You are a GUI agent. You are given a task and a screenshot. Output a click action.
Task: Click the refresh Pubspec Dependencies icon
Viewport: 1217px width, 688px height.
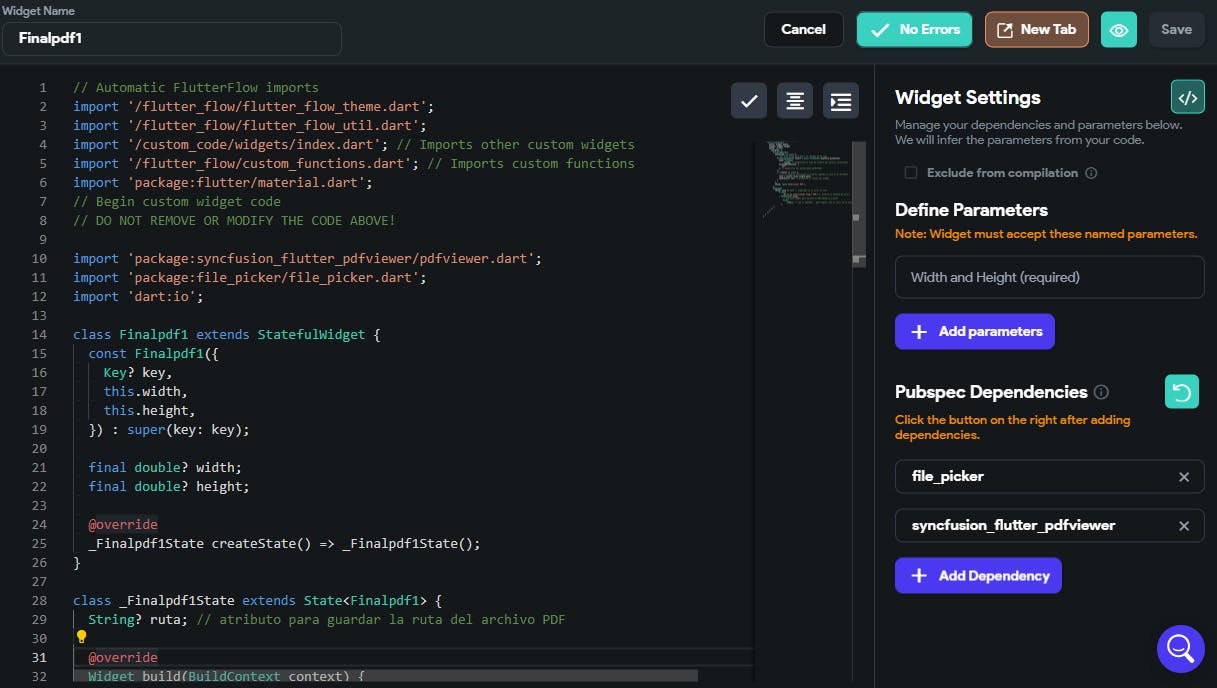pyautogui.click(x=1181, y=392)
